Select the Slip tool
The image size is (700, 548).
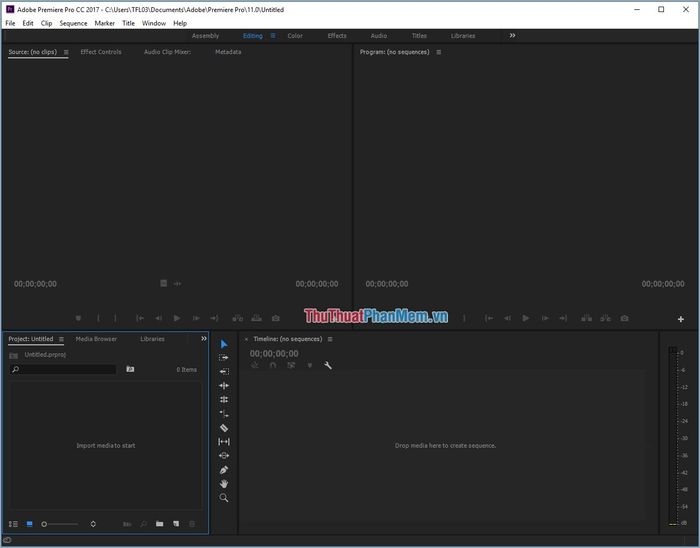pyautogui.click(x=224, y=441)
